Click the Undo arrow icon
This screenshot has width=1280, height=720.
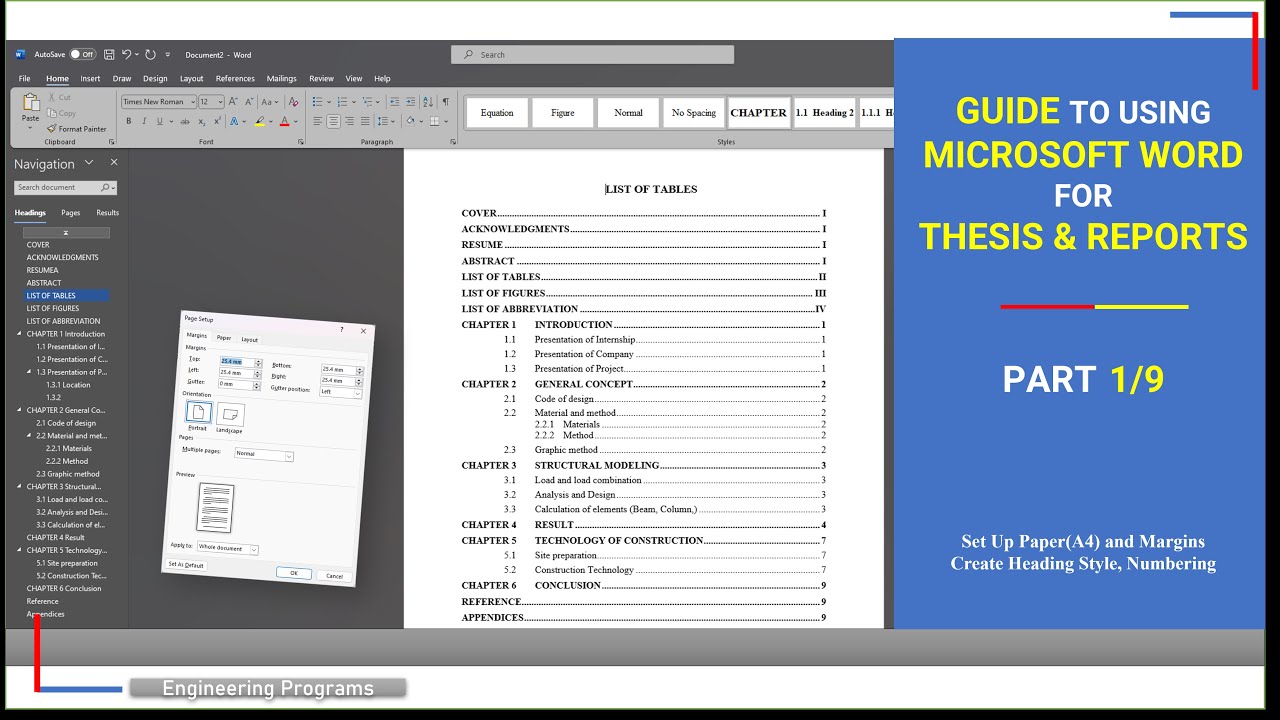(x=127, y=55)
